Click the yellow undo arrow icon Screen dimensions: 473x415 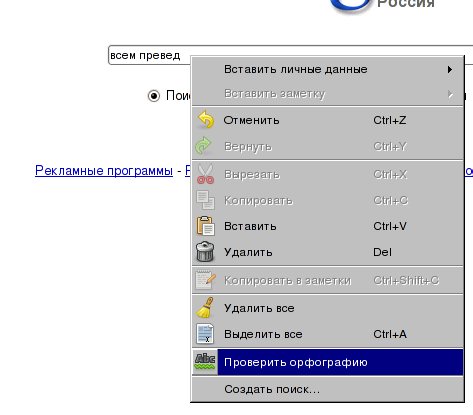tap(205, 120)
